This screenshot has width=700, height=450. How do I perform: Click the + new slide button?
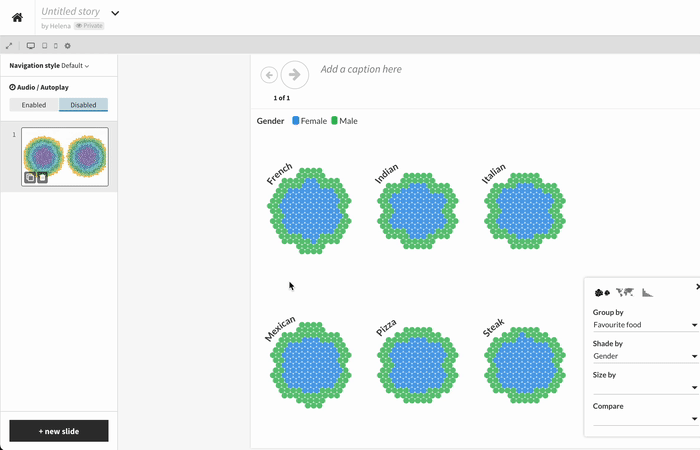coord(59,431)
